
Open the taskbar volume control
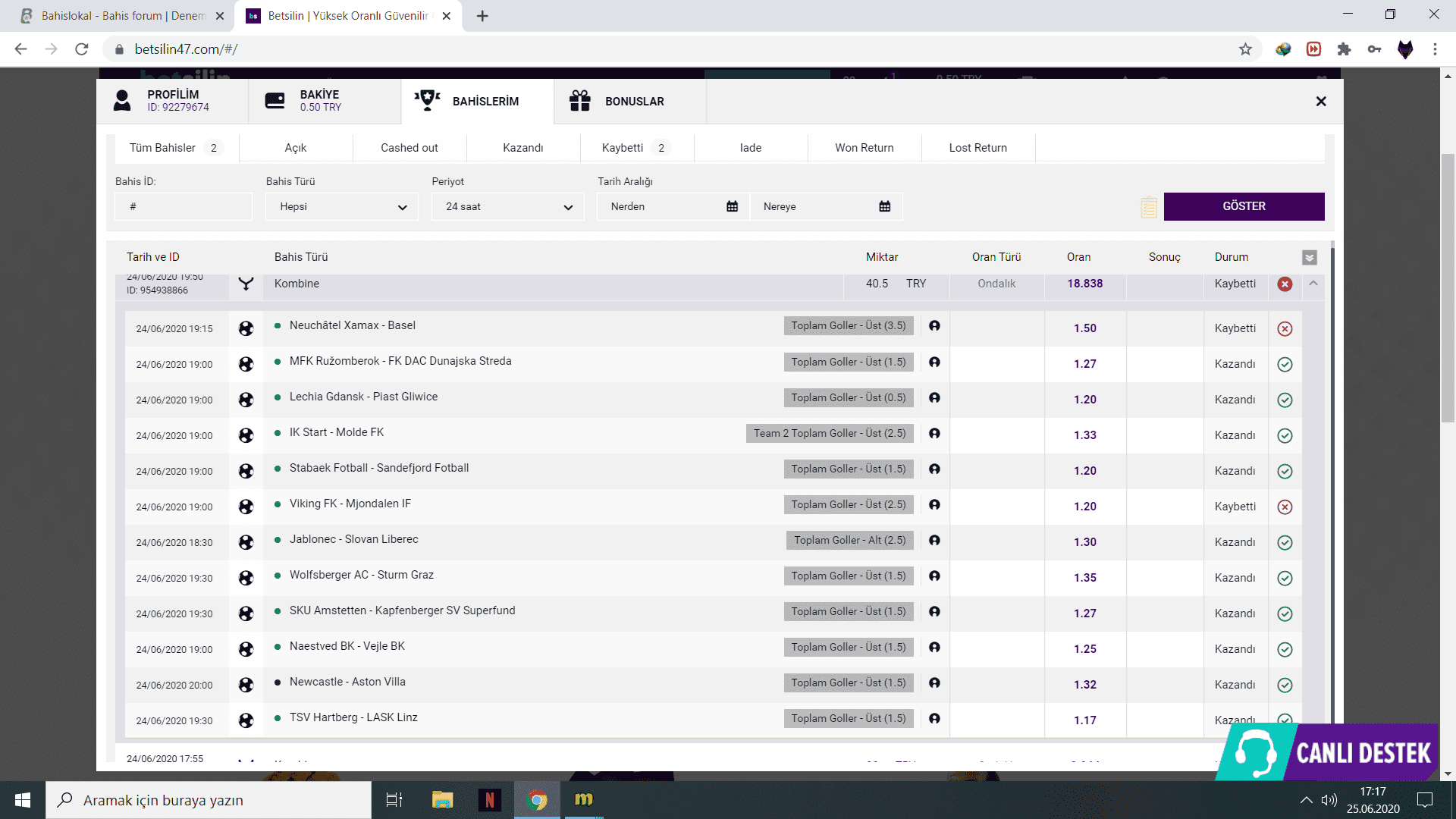click(x=1329, y=800)
